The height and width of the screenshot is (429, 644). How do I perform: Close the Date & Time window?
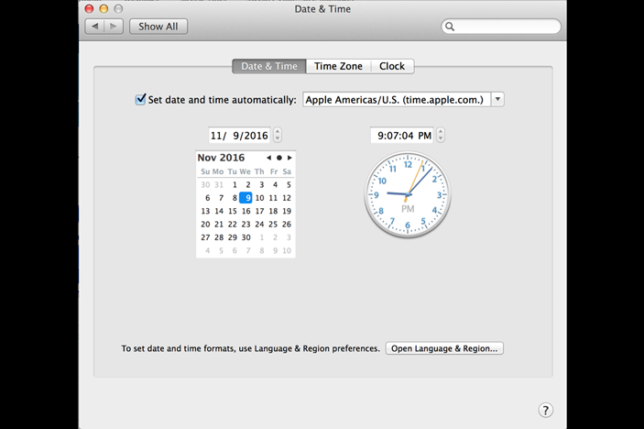click(89, 9)
